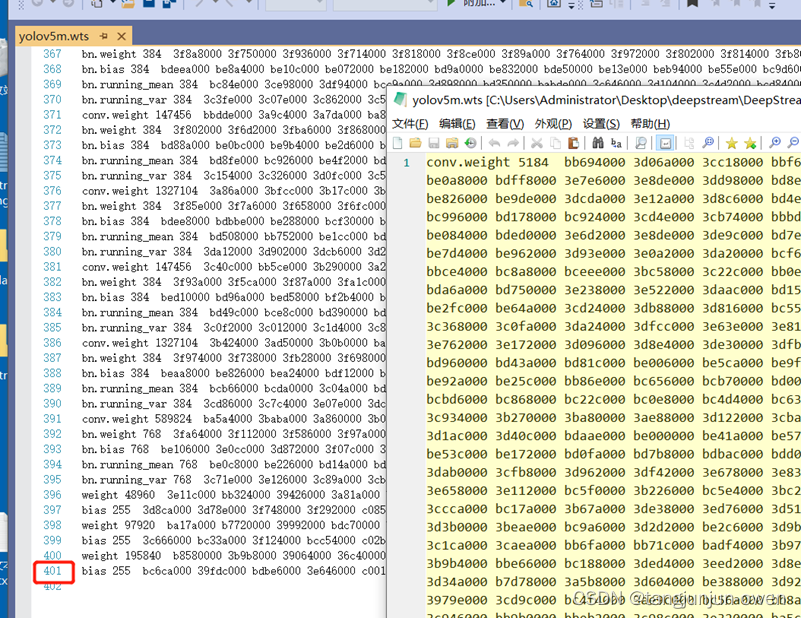Click 'conv.weight 147456' on line 371
This screenshot has height=618, width=801.
tap(136, 115)
